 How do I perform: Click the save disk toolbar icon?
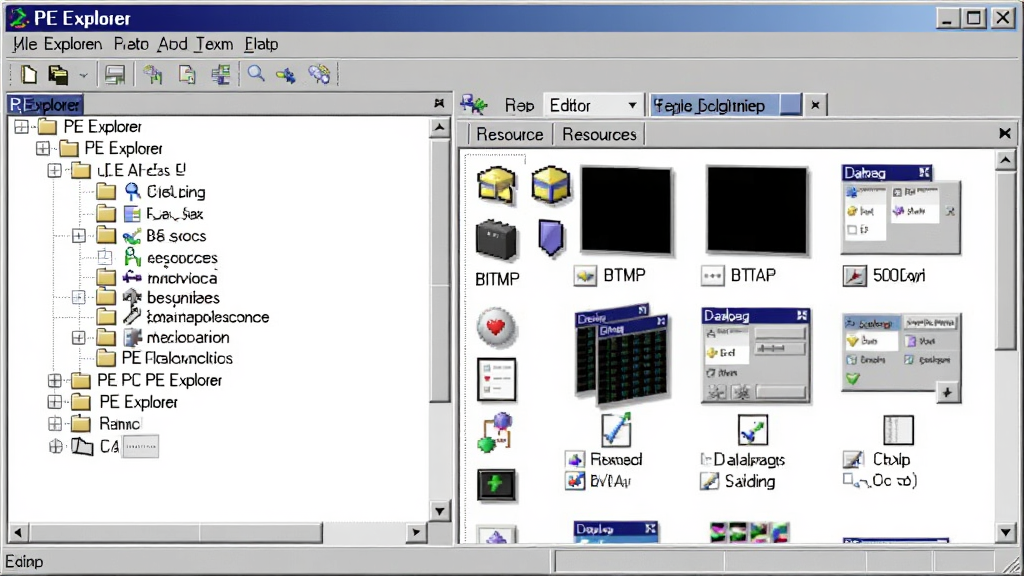tap(115, 74)
